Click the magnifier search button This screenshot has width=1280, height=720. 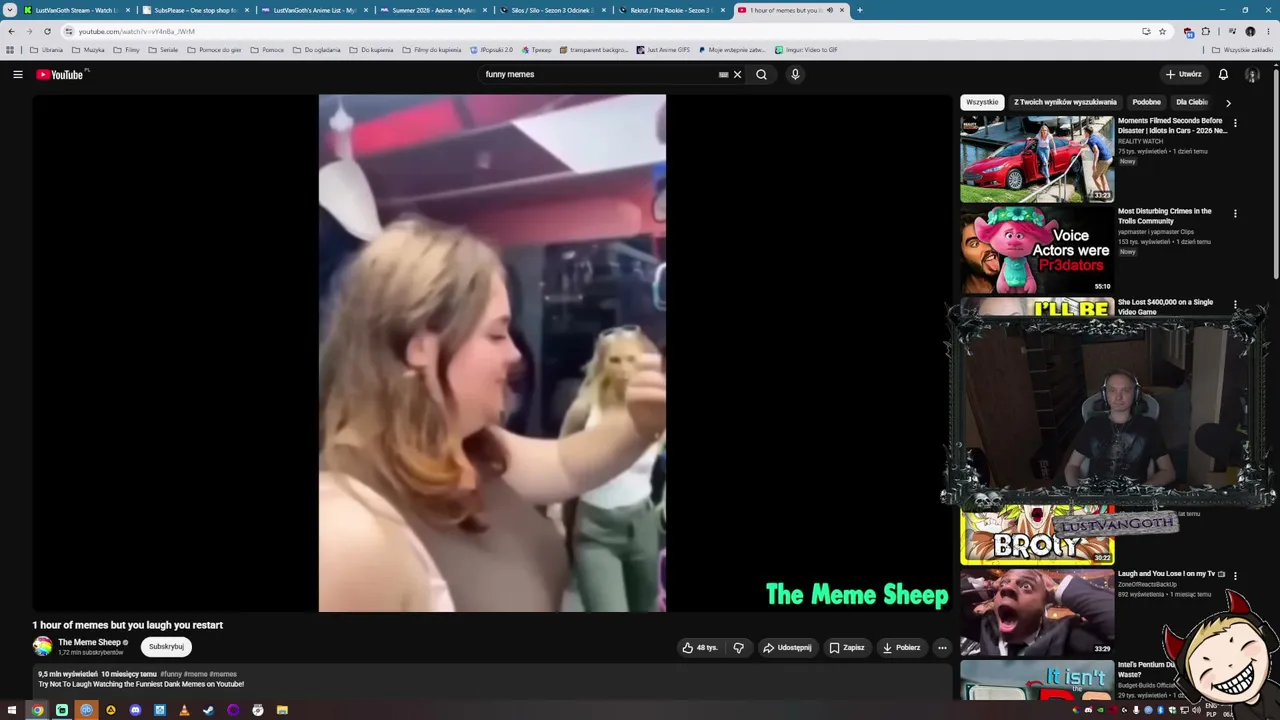[x=761, y=74]
